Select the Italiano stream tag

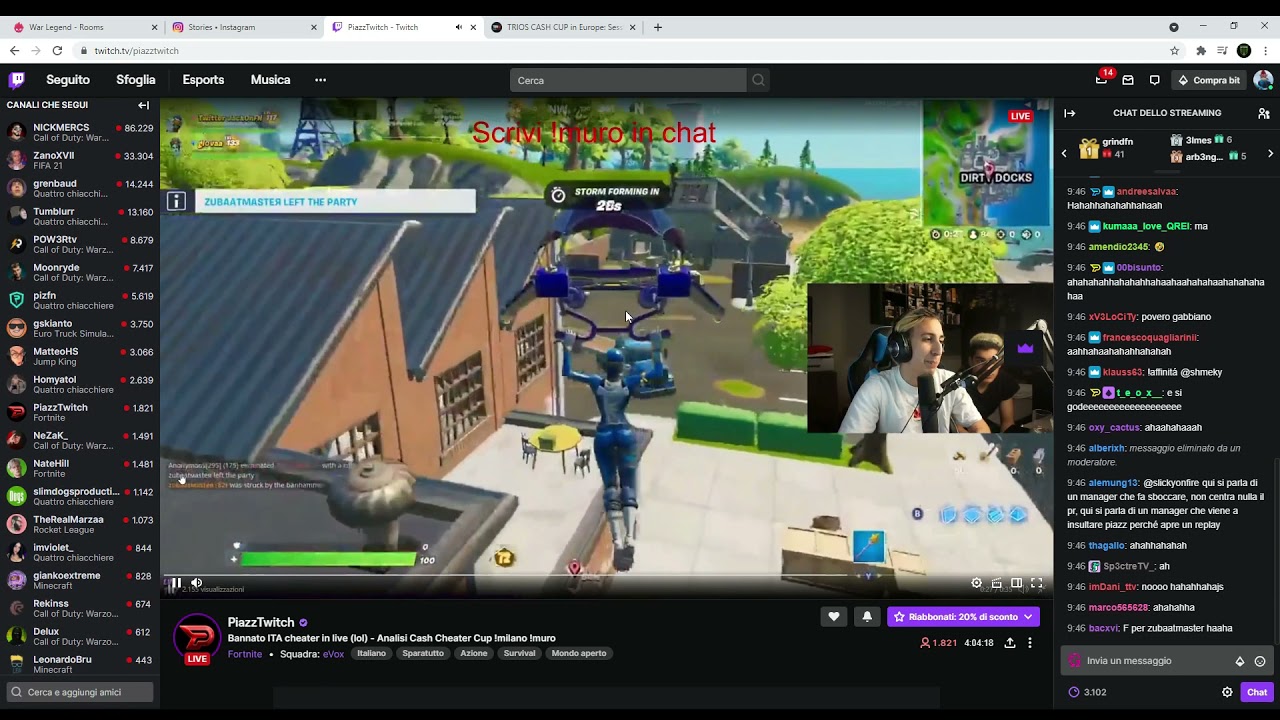click(x=371, y=654)
